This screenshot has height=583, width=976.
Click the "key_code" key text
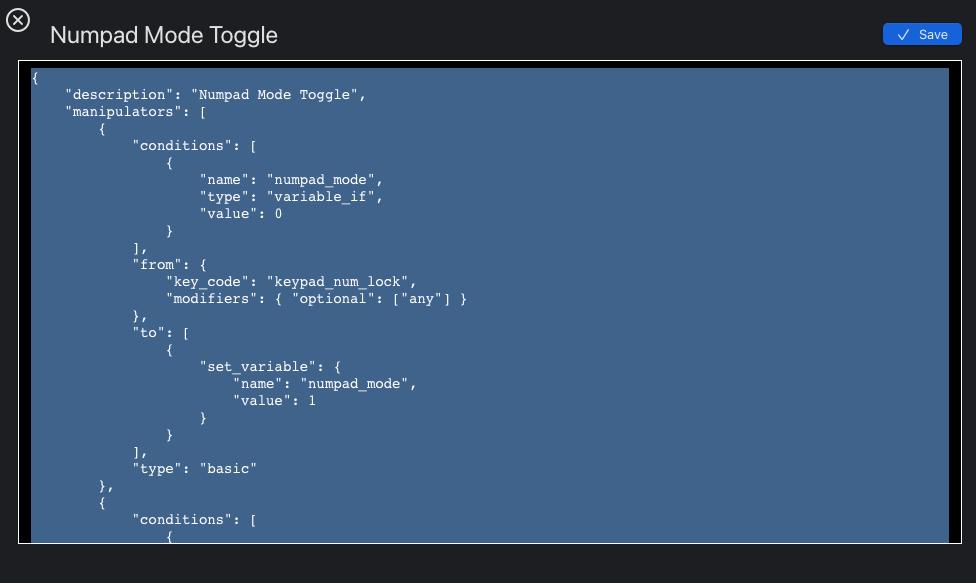(208, 282)
